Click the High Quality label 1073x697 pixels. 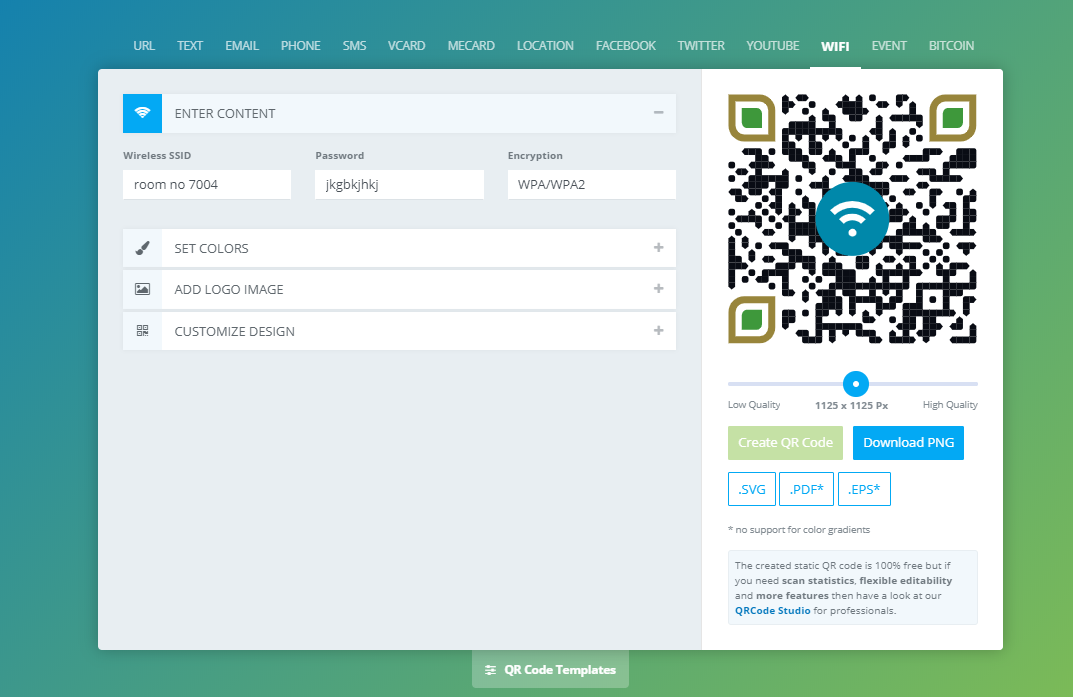[950, 404]
